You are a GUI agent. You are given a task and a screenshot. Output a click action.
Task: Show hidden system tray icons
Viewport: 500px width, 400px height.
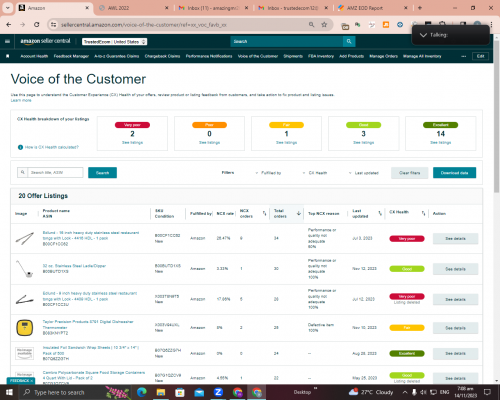pyautogui.click(x=405, y=392)
